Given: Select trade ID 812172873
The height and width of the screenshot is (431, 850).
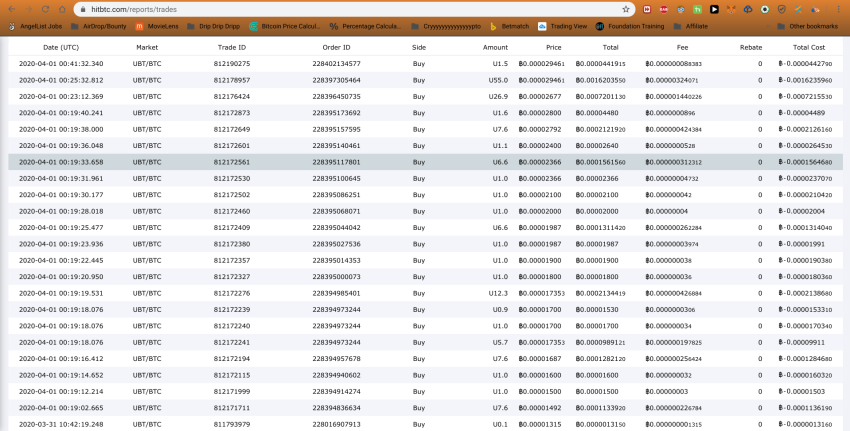Looking at the screenshot, I should [231, 113].
